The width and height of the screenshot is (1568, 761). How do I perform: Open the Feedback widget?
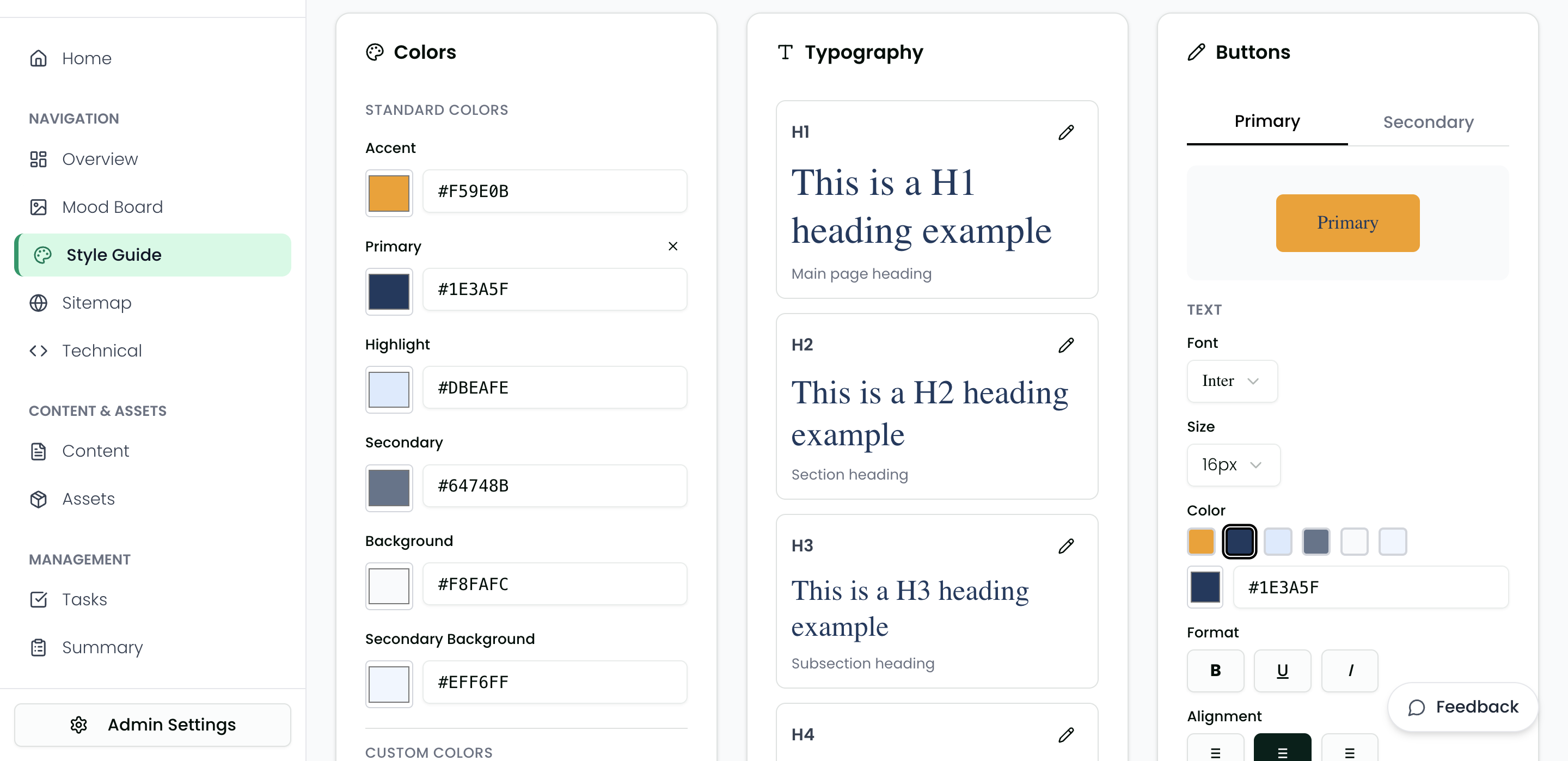click(1463, 708)
